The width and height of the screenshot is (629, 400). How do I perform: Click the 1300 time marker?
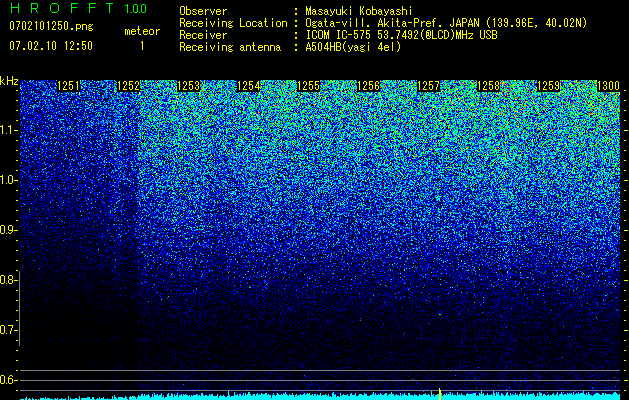(609, 86)
